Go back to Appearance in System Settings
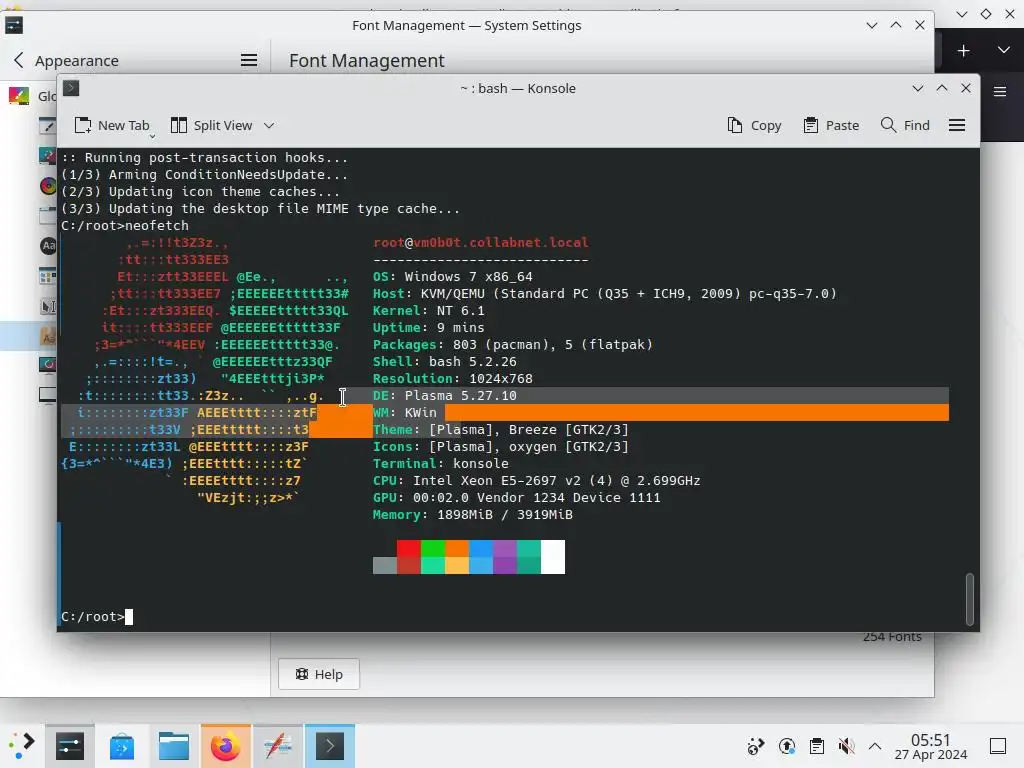Screen dimensions: 1024x768 click(x=67, y=61)
